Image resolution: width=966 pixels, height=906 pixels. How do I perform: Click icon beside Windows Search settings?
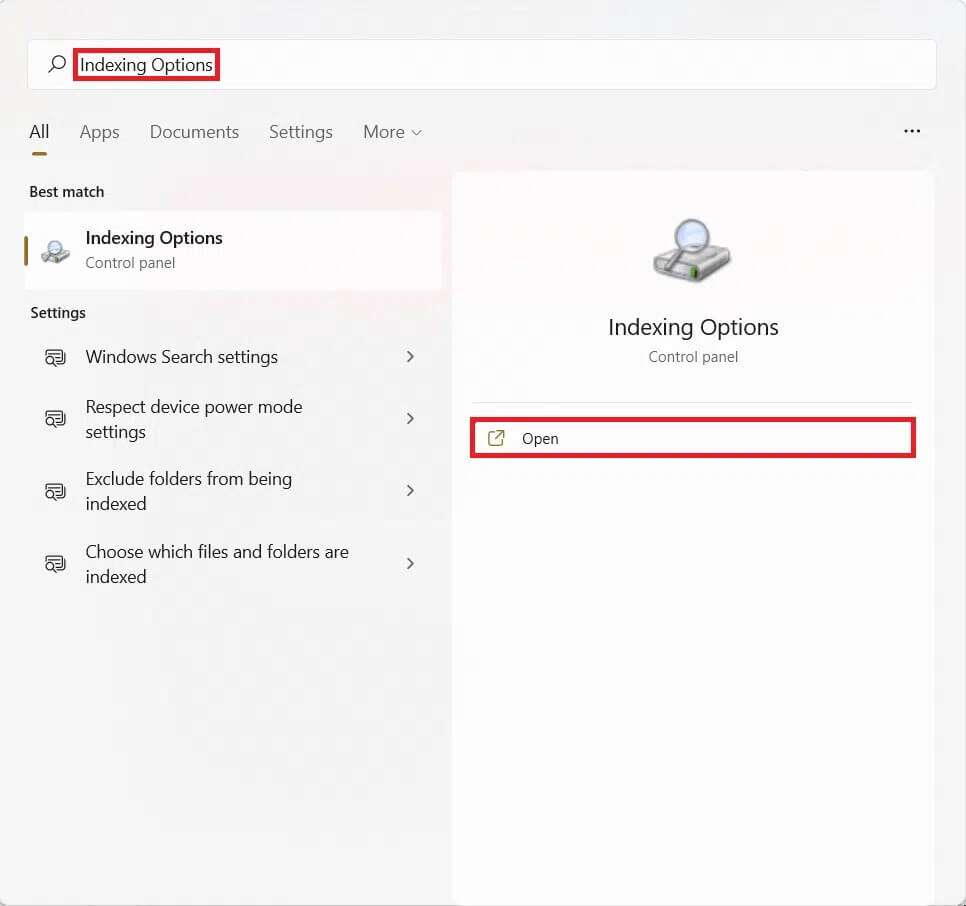click(55, 357)
